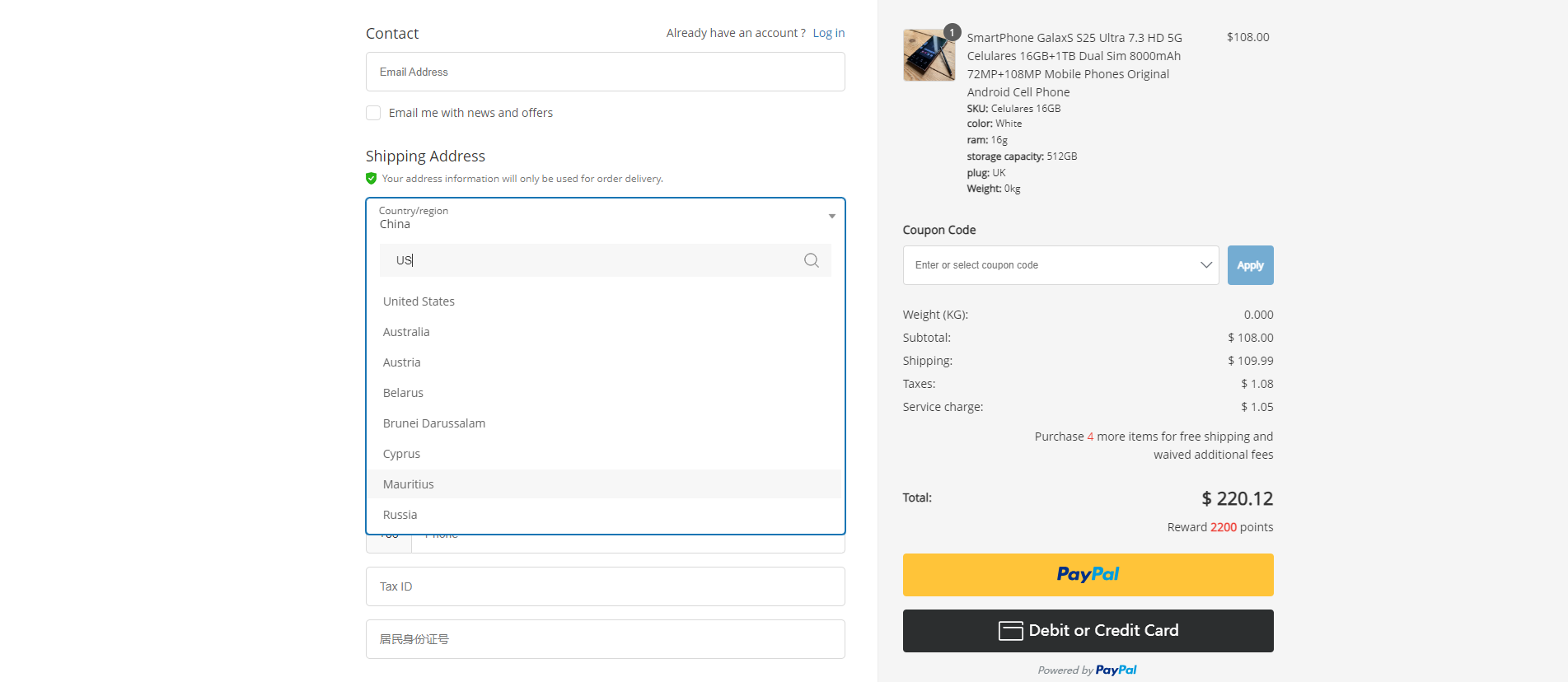Click the product title SmartPhone GalaxS S25 Ultra
Viewport: 1568px width, 682px height.
click(x=1074, y=64)
